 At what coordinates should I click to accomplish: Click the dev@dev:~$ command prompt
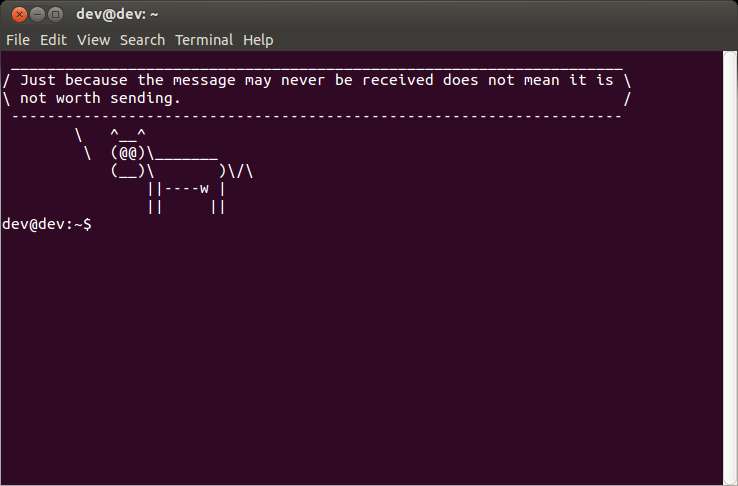[x=47, y=224]
